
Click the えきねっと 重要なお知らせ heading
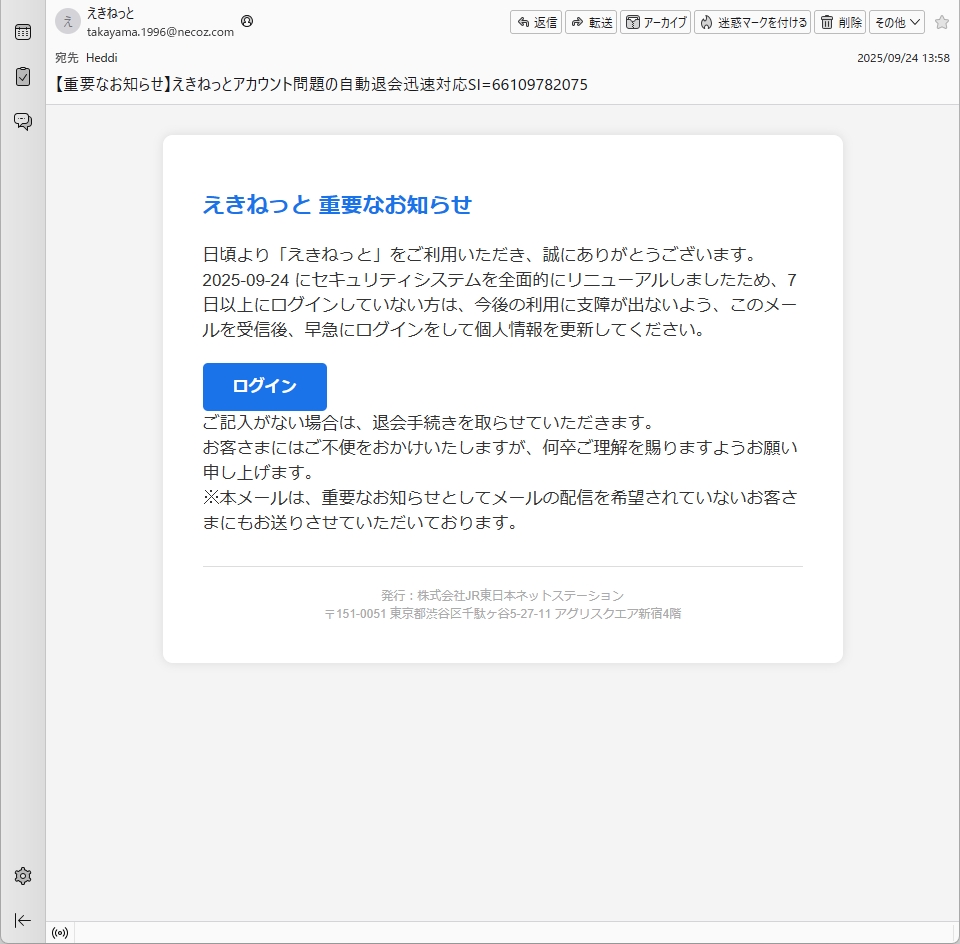pyautogui.click(x=337, y=205)
